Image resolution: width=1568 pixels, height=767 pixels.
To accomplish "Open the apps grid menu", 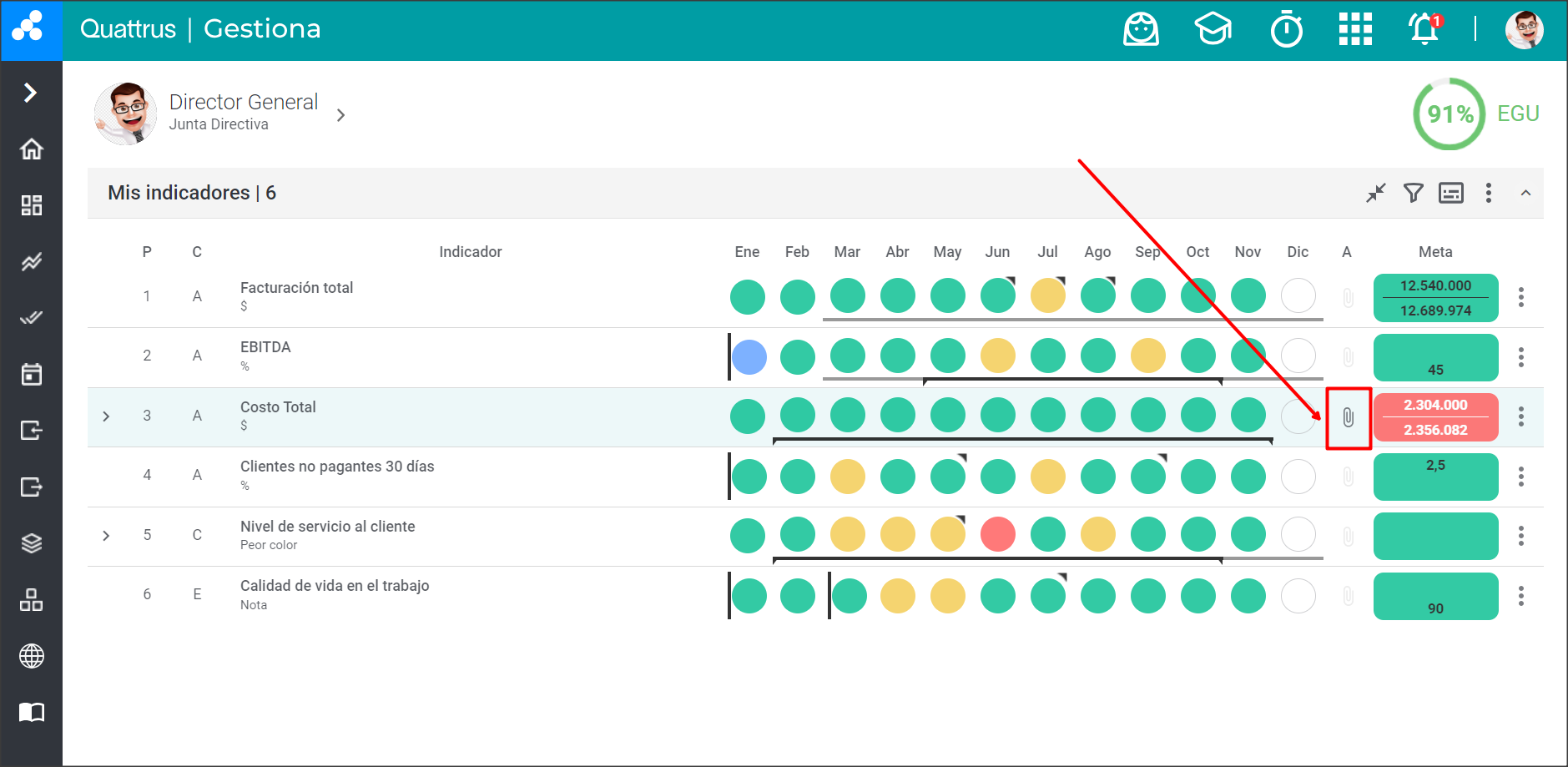I will click(1355, 30).
